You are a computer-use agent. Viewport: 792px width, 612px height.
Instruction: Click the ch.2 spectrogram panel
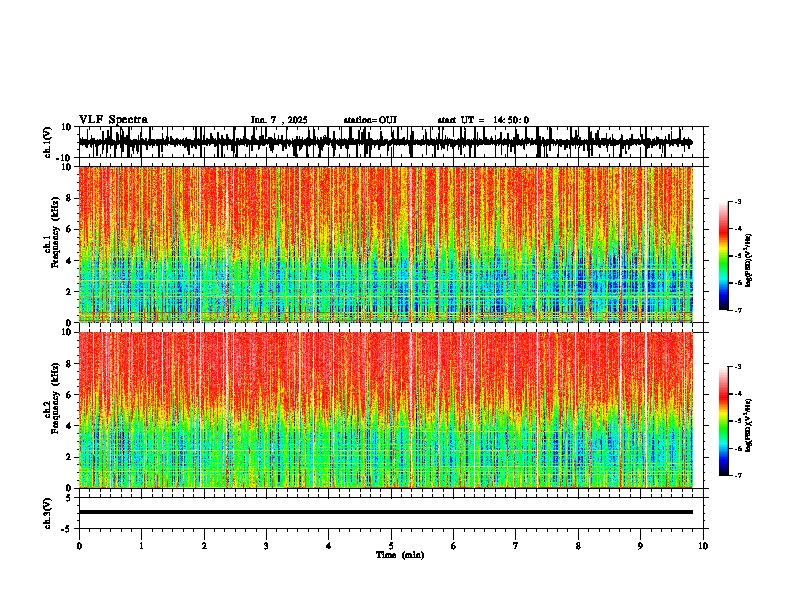point(385,410)
